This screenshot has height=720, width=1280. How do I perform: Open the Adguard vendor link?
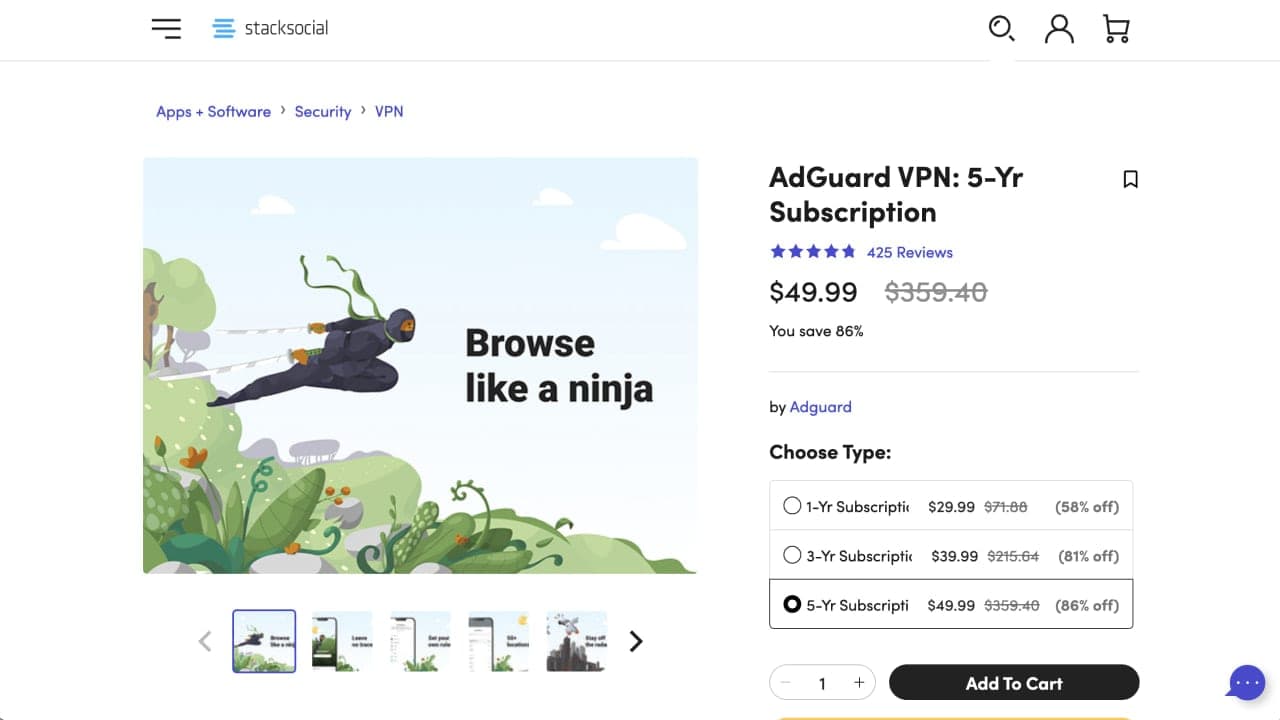821,407
